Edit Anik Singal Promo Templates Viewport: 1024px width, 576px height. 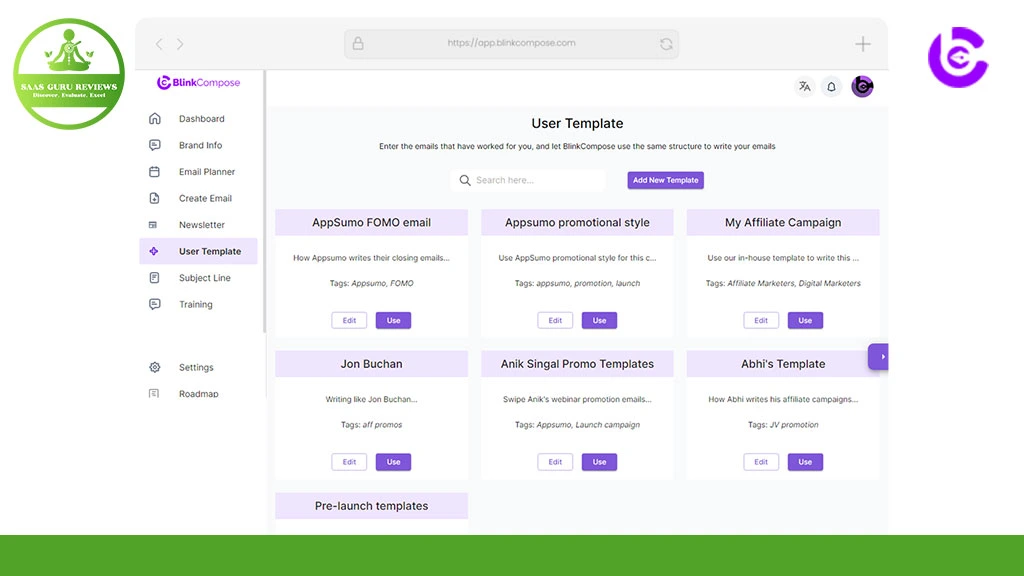(555, 462)
